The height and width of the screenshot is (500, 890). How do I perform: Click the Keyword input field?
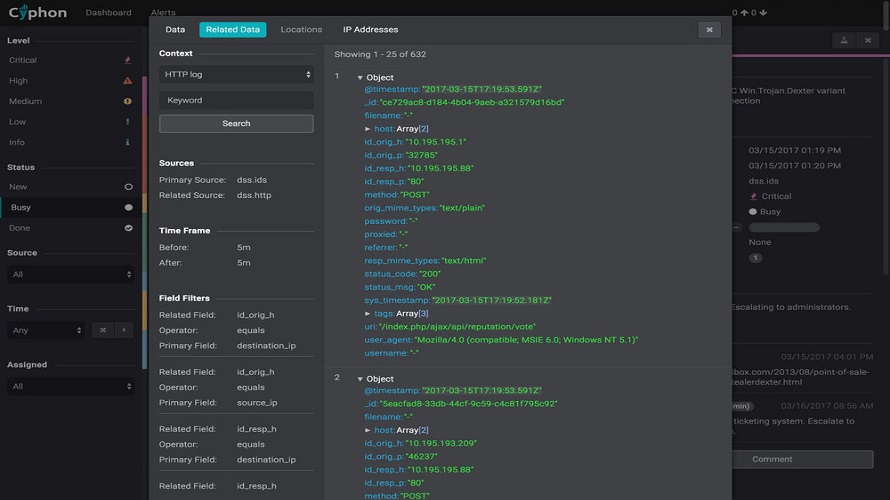236,100
